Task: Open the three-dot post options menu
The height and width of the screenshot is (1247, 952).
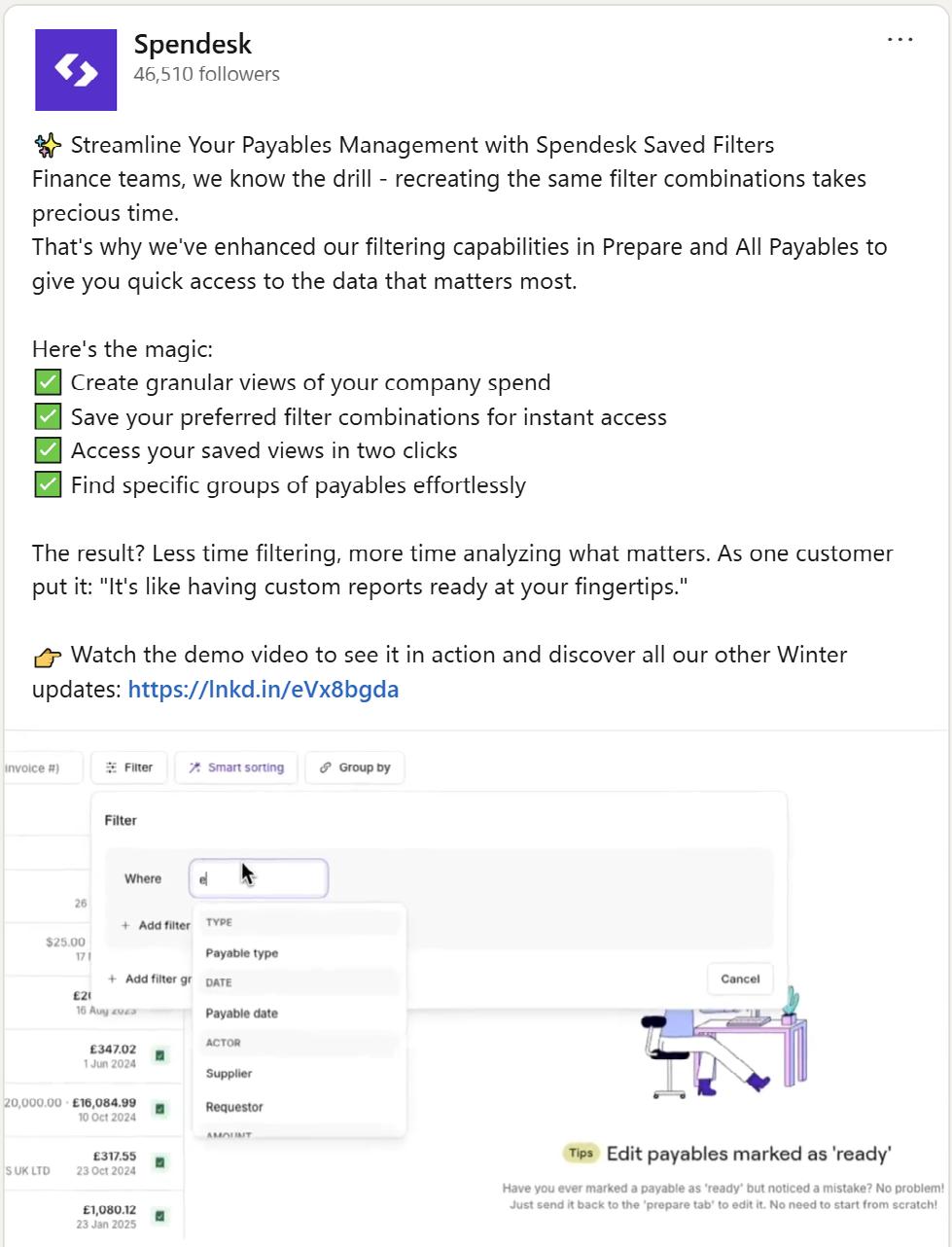Action: point(899,40)
